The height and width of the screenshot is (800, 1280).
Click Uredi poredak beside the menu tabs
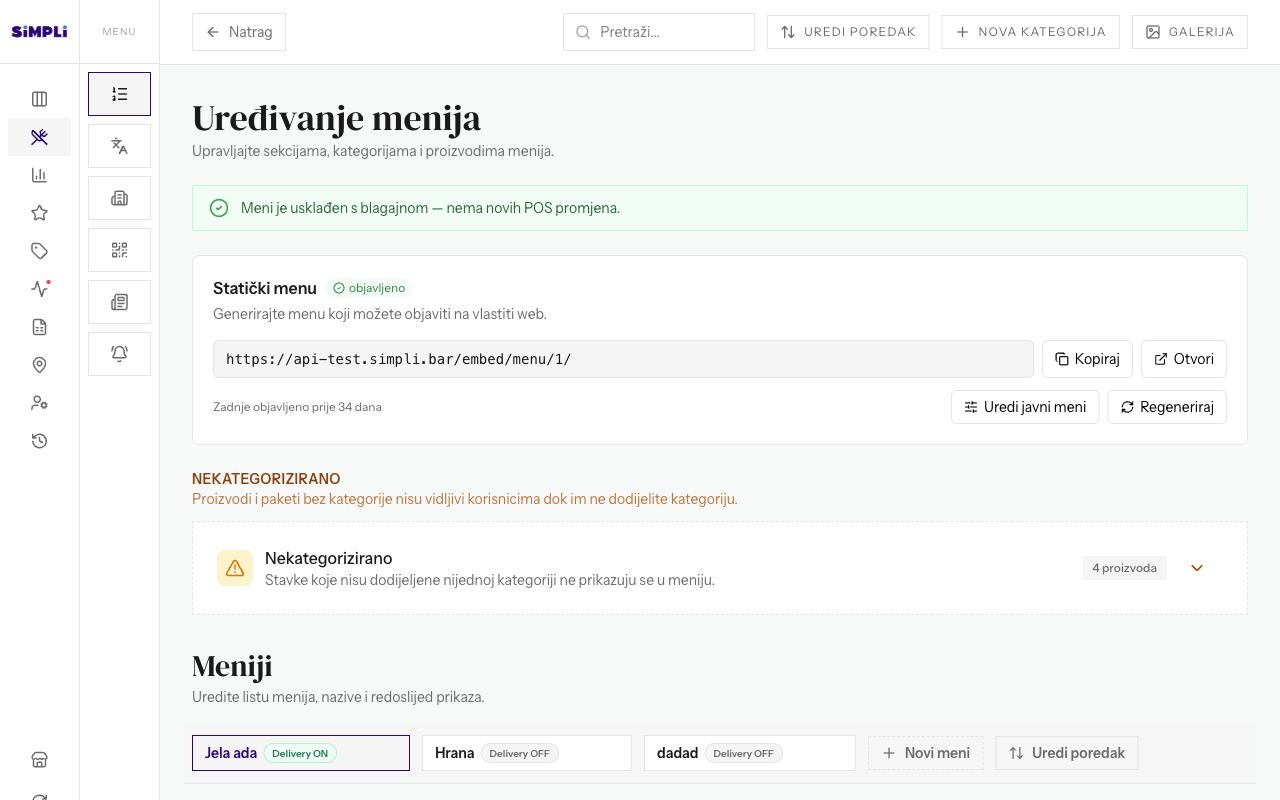1067,753
